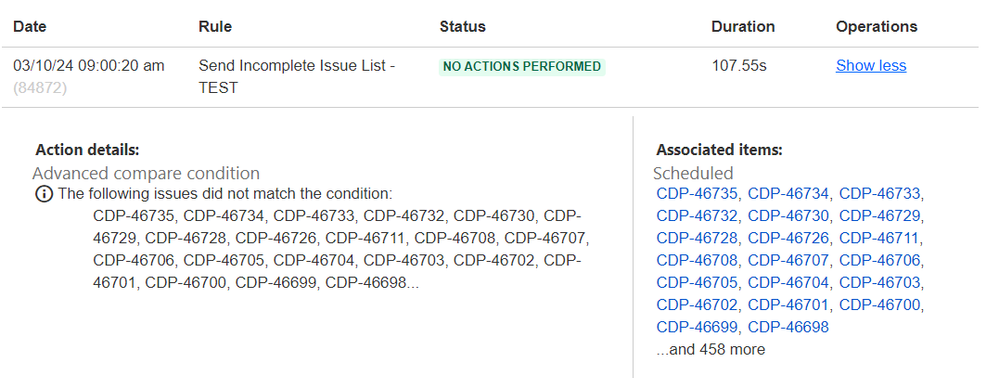Open associated issue CDP-46728

697,238
